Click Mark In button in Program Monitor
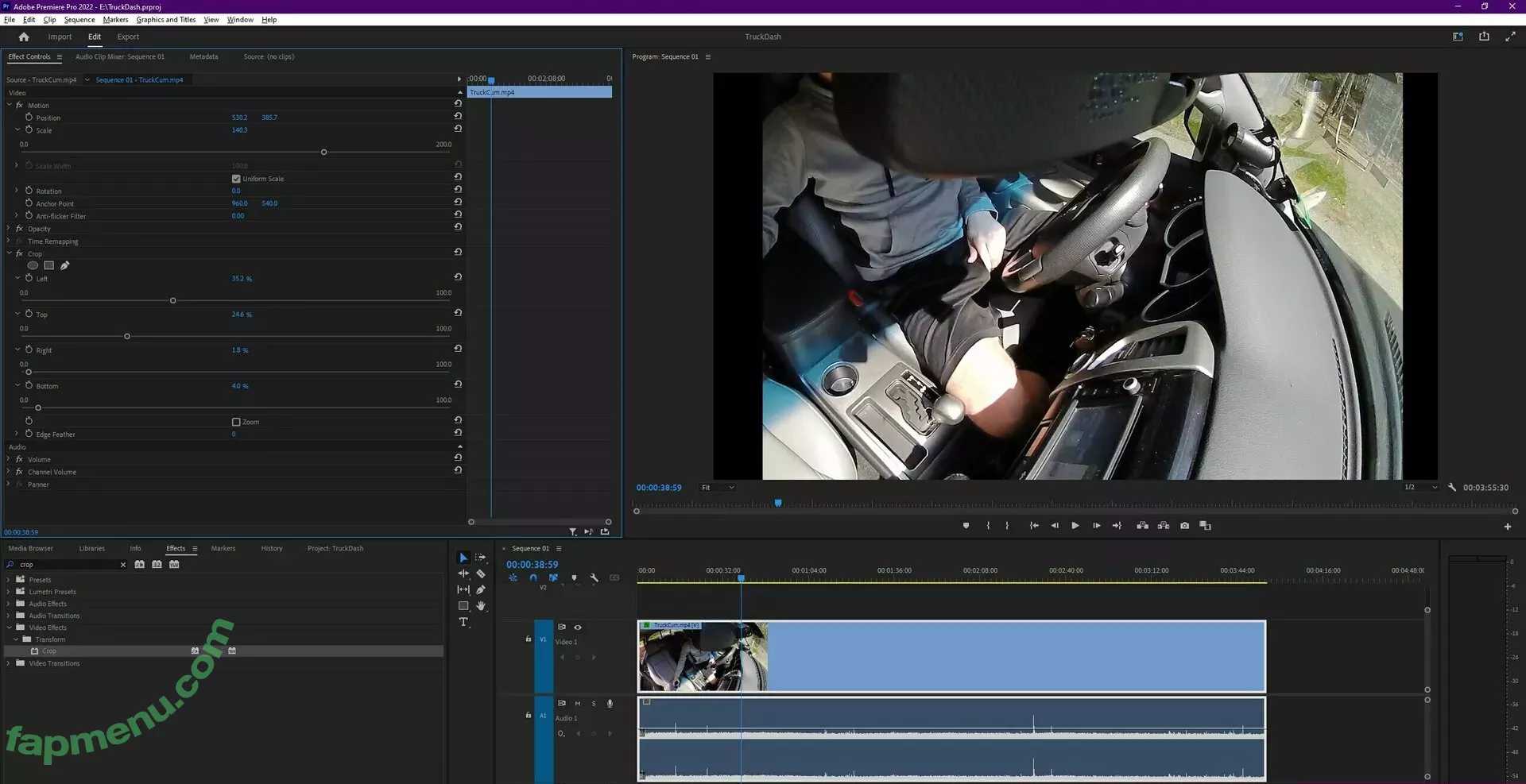1526x784 pixels. 988,526
